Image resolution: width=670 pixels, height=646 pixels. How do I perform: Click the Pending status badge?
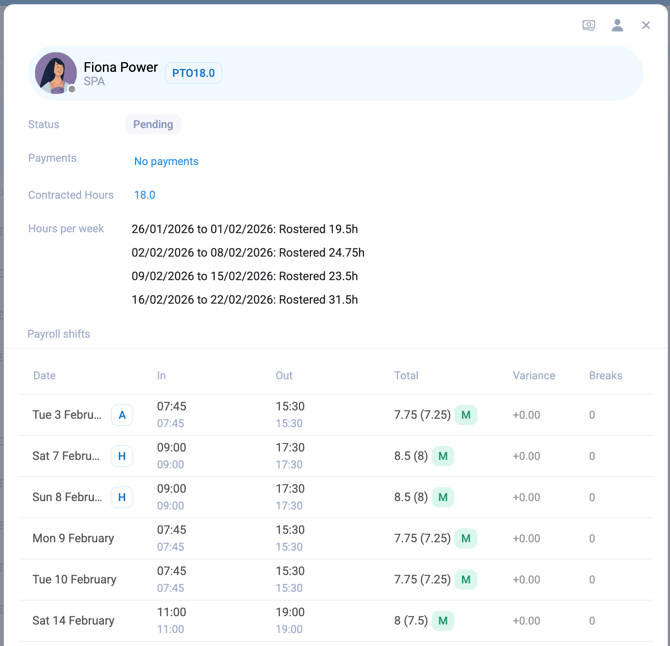click(x=153, y=125)
